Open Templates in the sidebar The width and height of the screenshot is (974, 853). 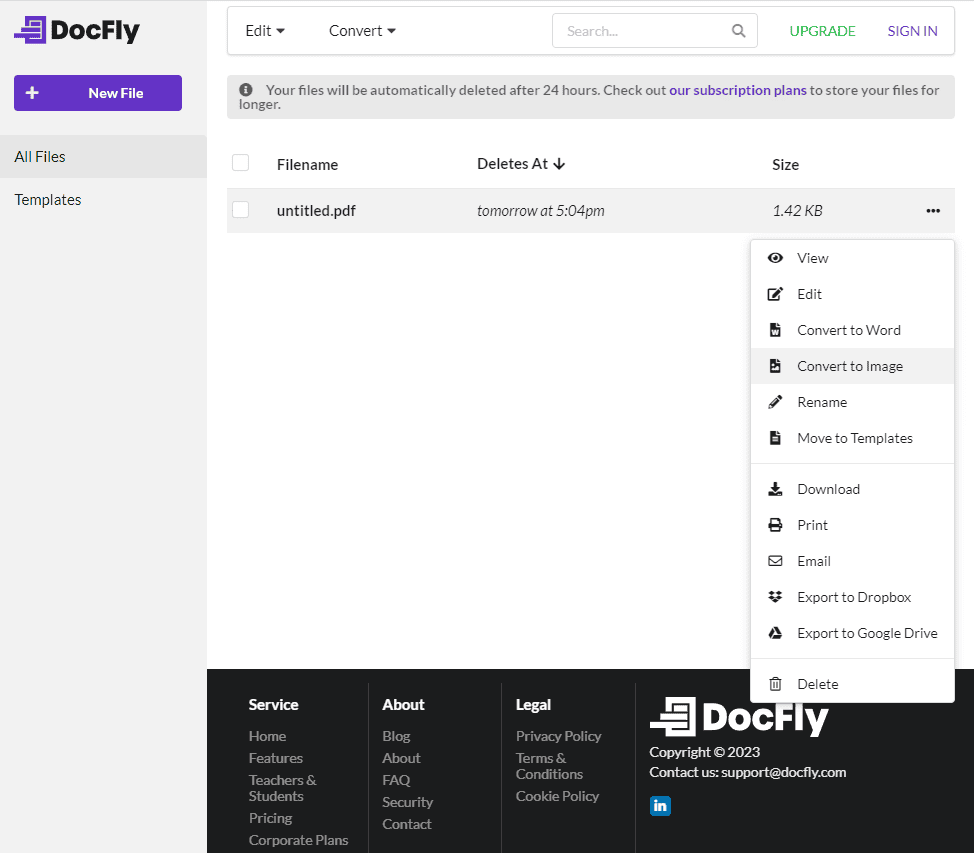click(x=103, y=199)
